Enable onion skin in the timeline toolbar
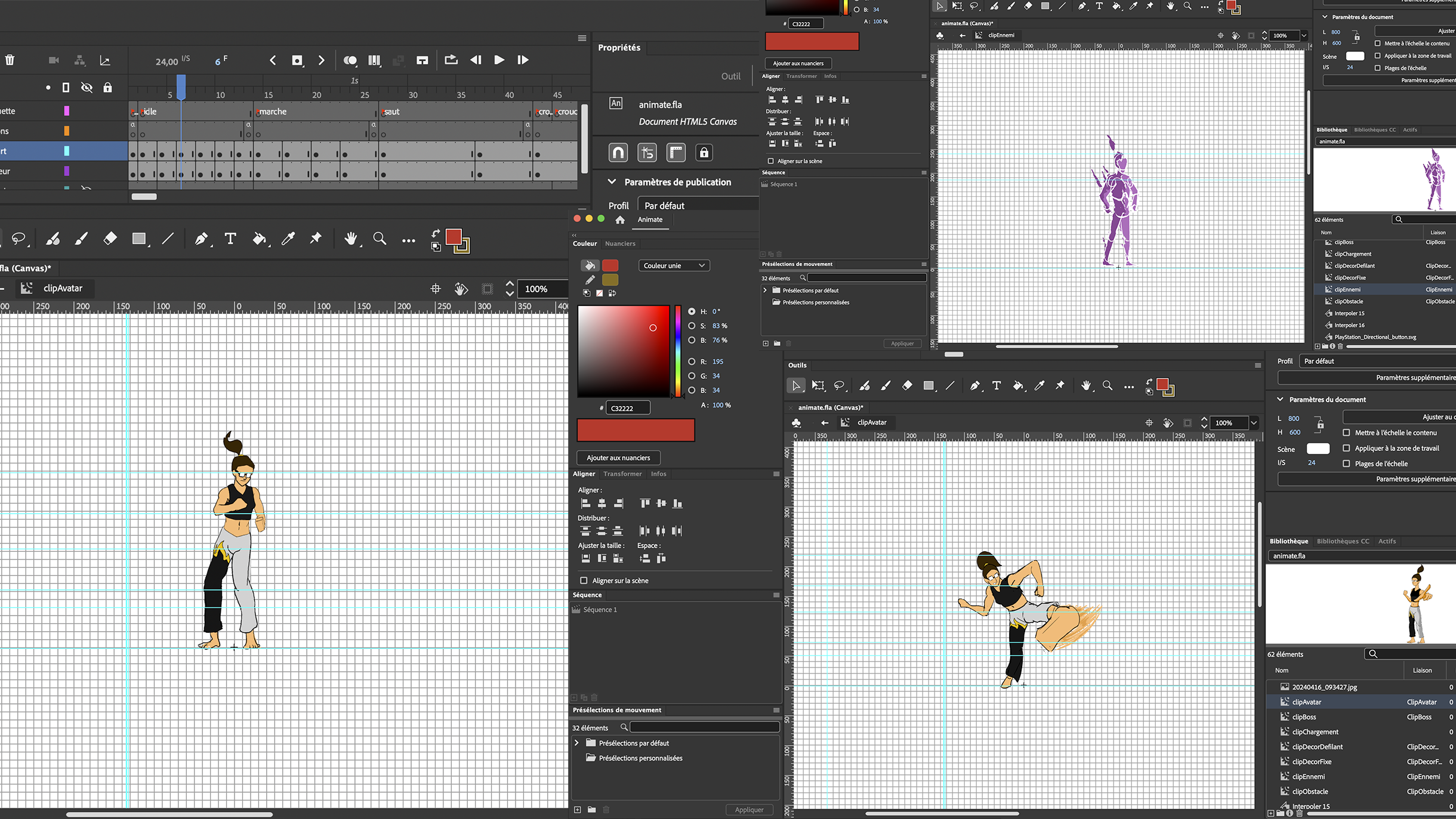Viewport: 1456px width, 819px height. coord(350,60)
